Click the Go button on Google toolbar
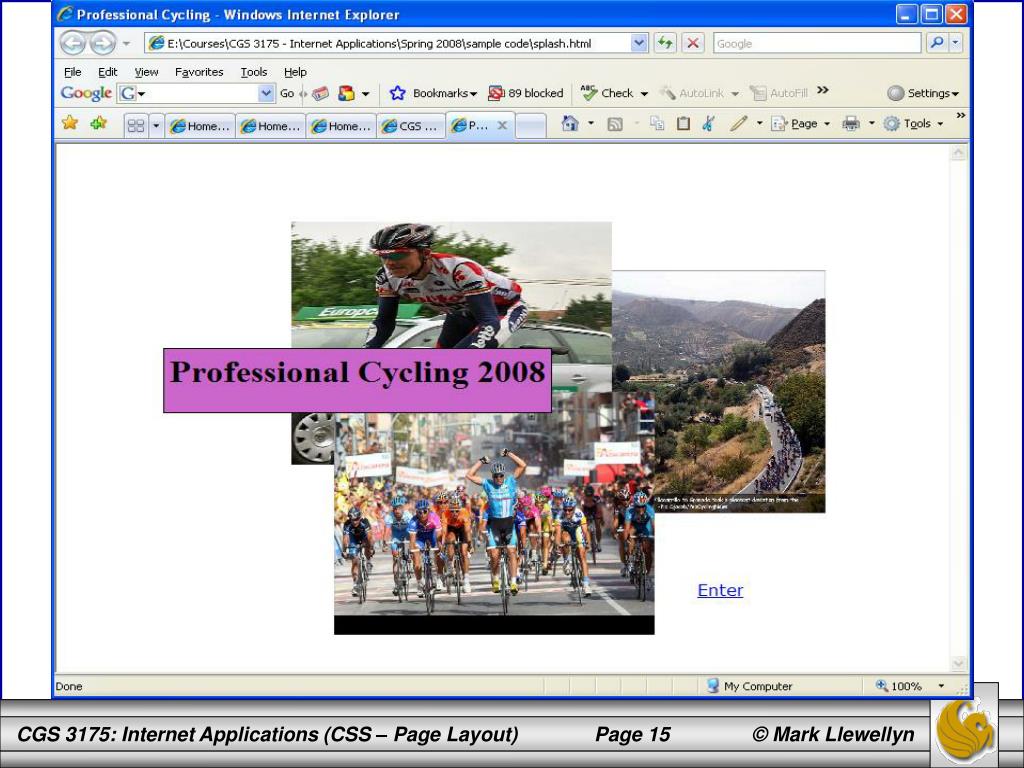 click(x=287, y=93)
